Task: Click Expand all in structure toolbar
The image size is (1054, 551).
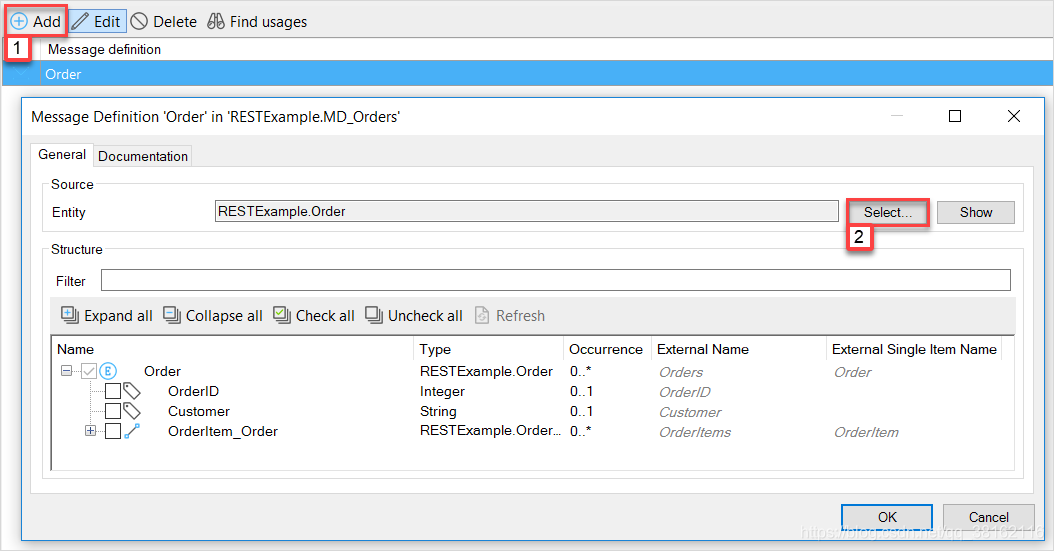Action: [107, 315]
